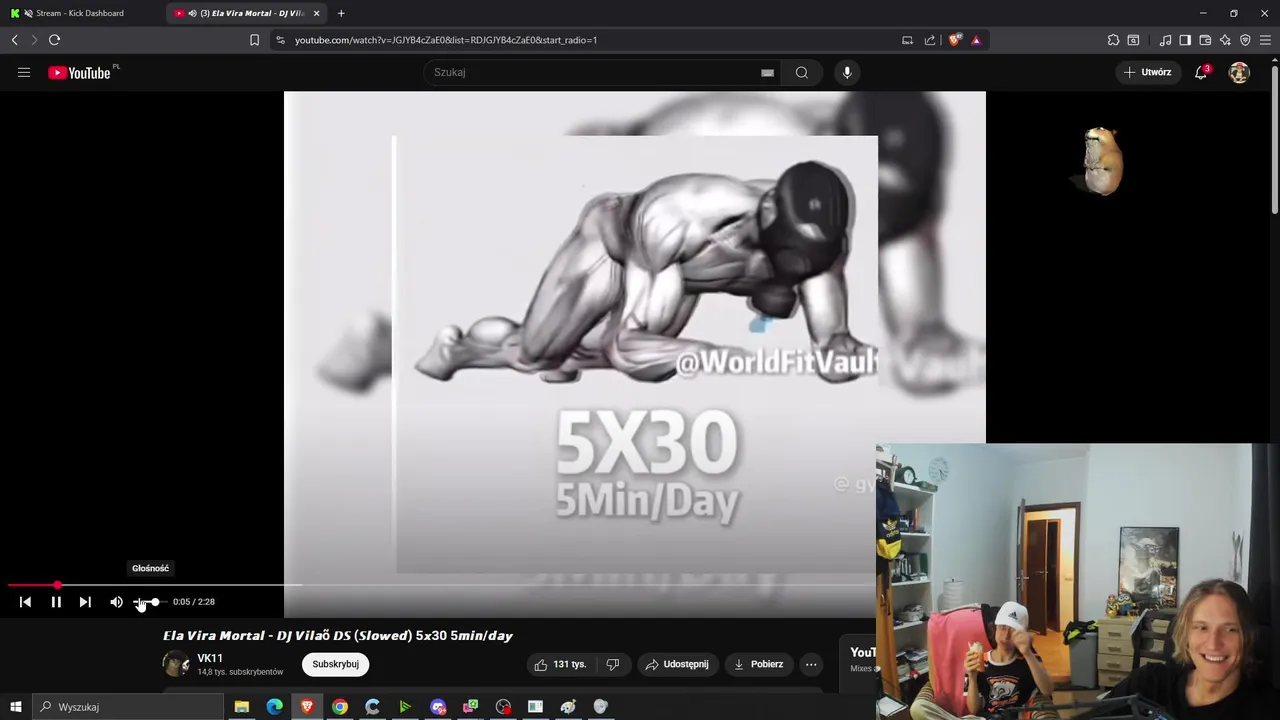
Task: Open Brave Shields lion icon
Action: 955,40
